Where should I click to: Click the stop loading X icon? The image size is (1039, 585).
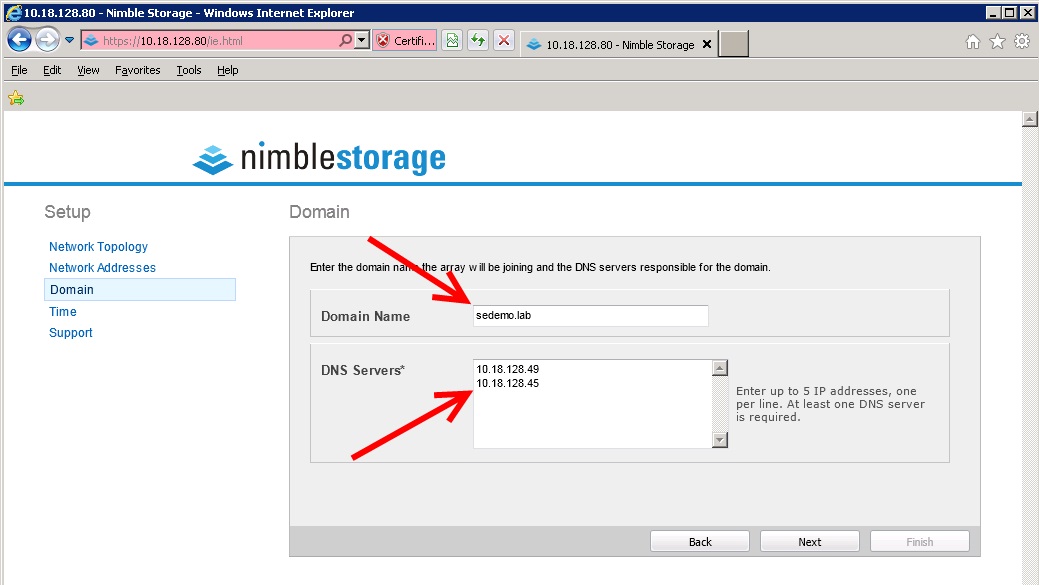point(504,40)
